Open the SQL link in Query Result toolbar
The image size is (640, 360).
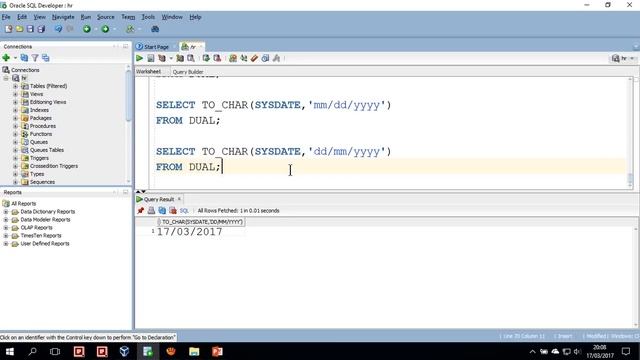(184, 211)
